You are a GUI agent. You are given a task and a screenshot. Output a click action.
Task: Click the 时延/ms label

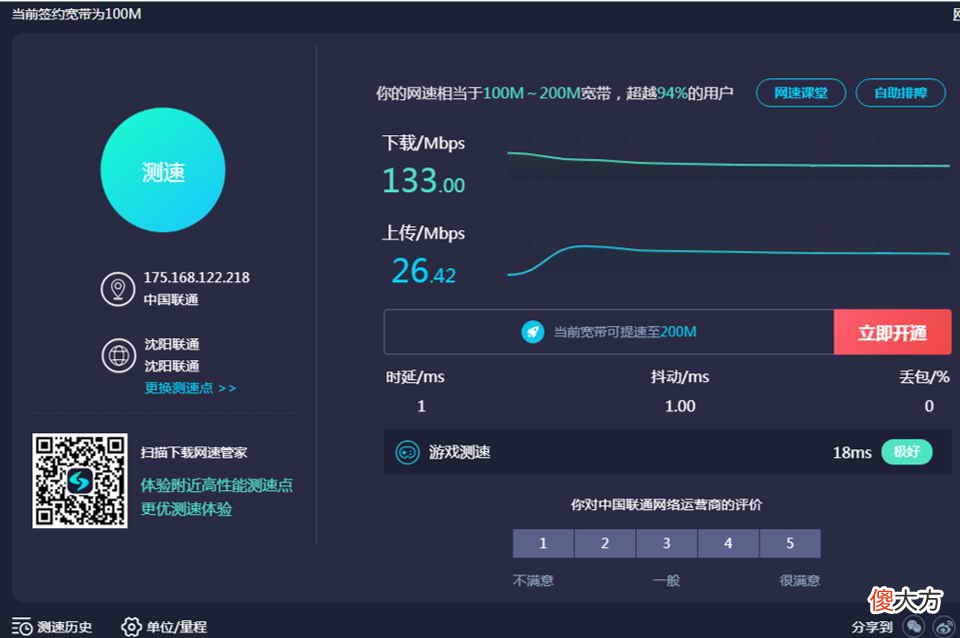point(415,377)
